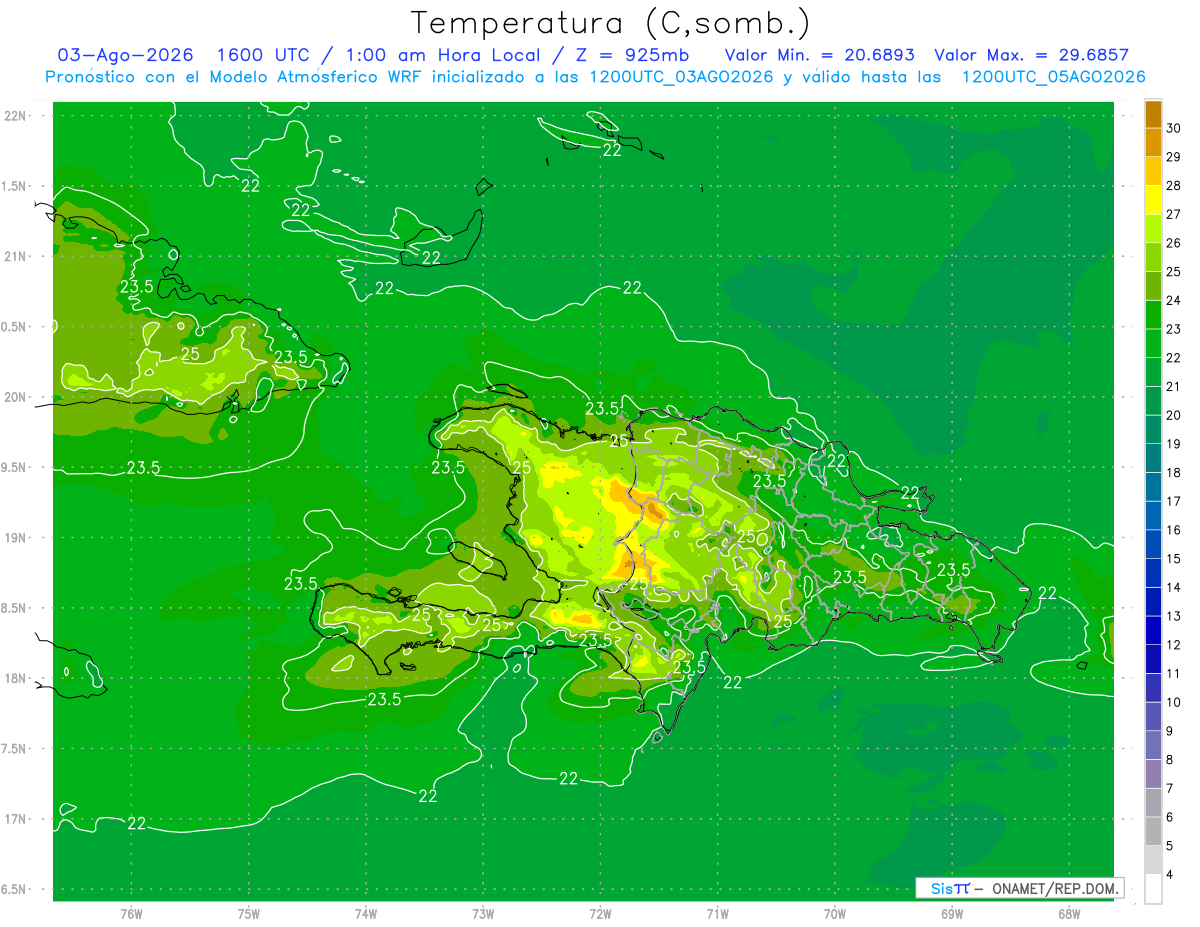This screenshot has height=927, width=1200.
Task: Click the color legend value '29'
Action: (x=1174, y=157)
